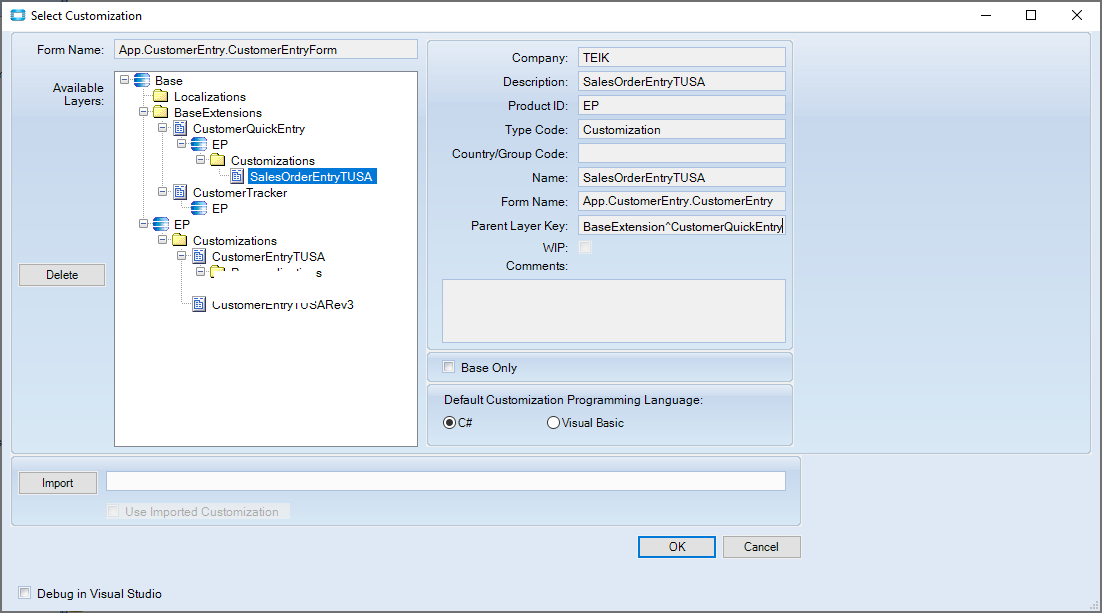
Task: Minimize the Select Customization window
Action: [986, 15]
